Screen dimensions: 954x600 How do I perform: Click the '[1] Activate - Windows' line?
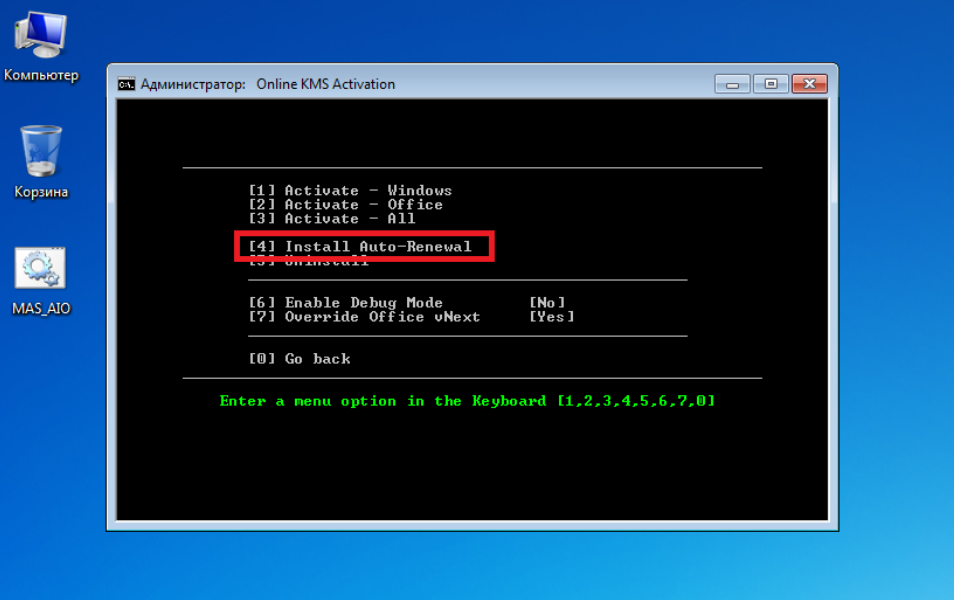tap(350, 191)
